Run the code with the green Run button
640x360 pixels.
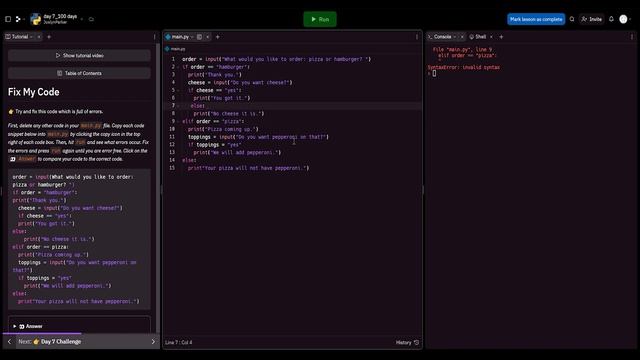320,19
